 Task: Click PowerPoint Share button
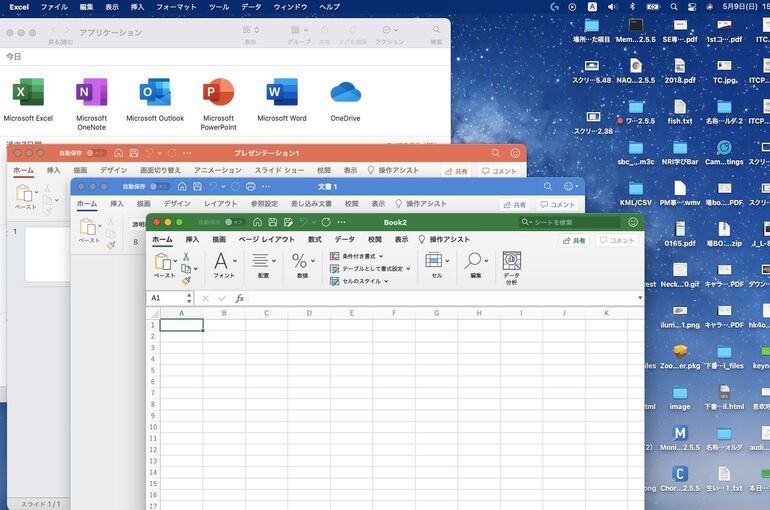(x=456, y=171)
